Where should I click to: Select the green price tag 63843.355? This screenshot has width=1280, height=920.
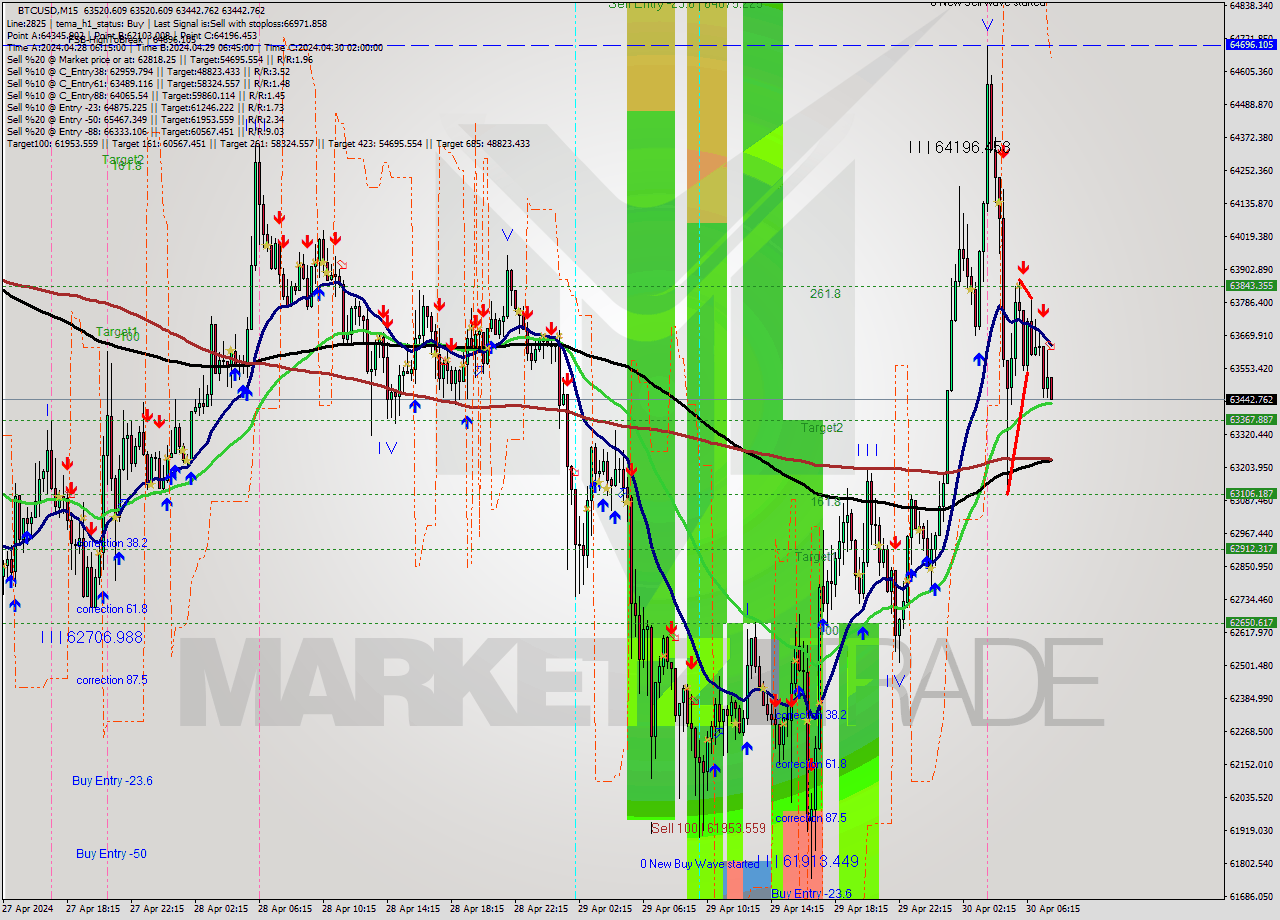click(x=1252, y=285)
